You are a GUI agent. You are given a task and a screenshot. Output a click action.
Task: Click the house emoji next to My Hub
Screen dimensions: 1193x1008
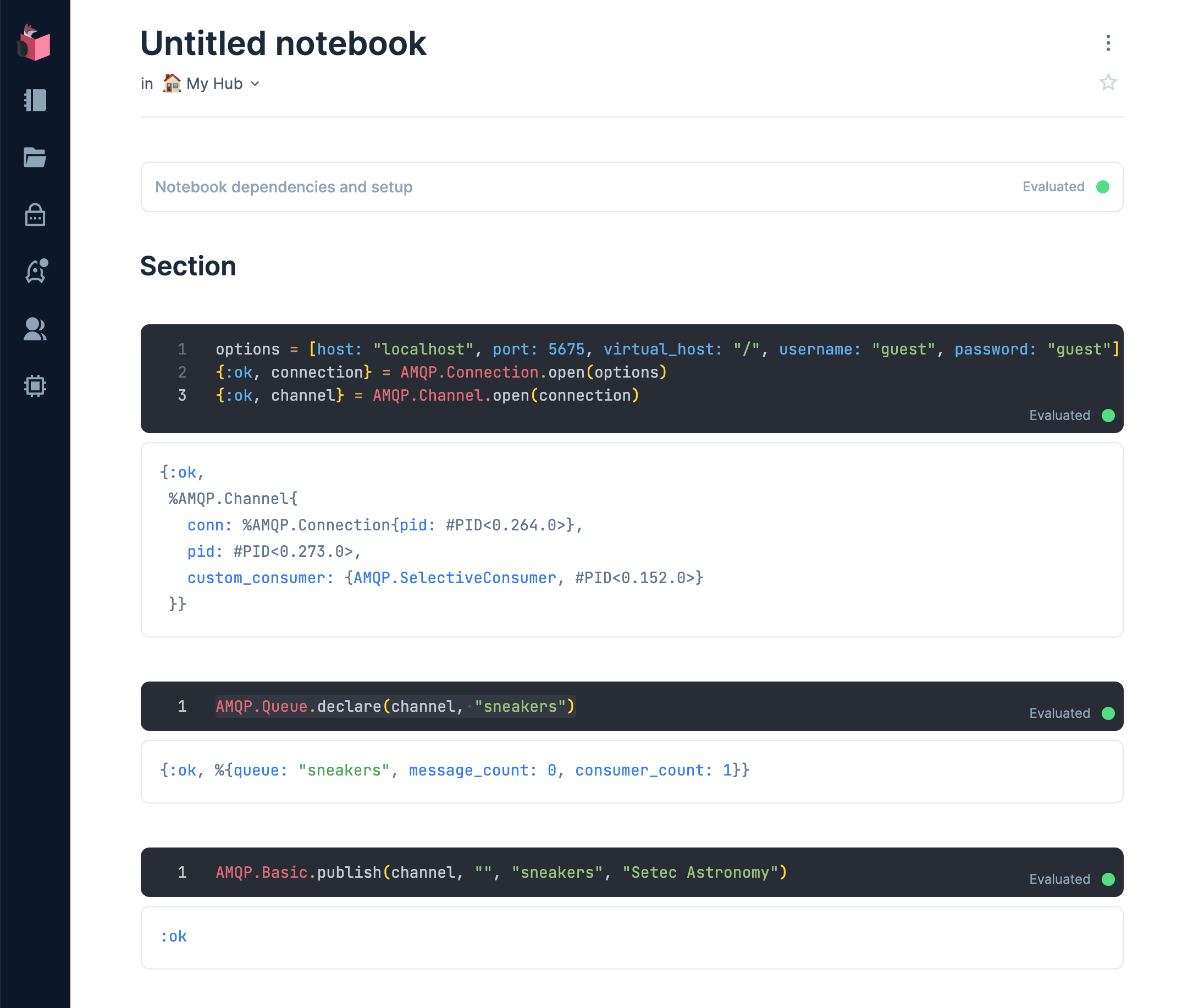click(x=172, y=83)
